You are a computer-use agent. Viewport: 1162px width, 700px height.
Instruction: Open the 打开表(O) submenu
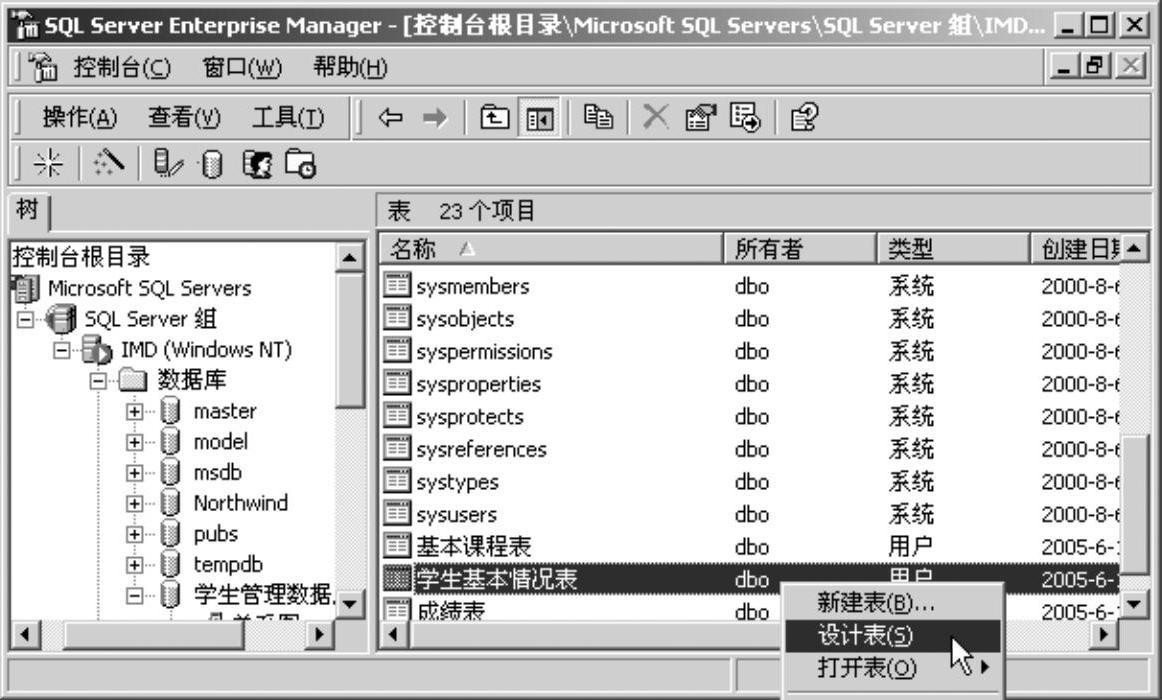[893, 667]
